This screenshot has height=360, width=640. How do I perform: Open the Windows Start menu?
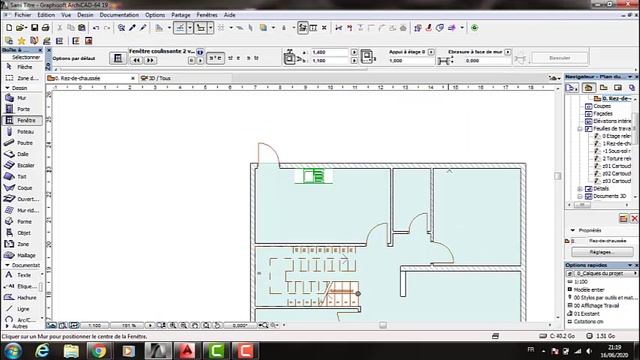pyautogui.click(x=13, y=351)
